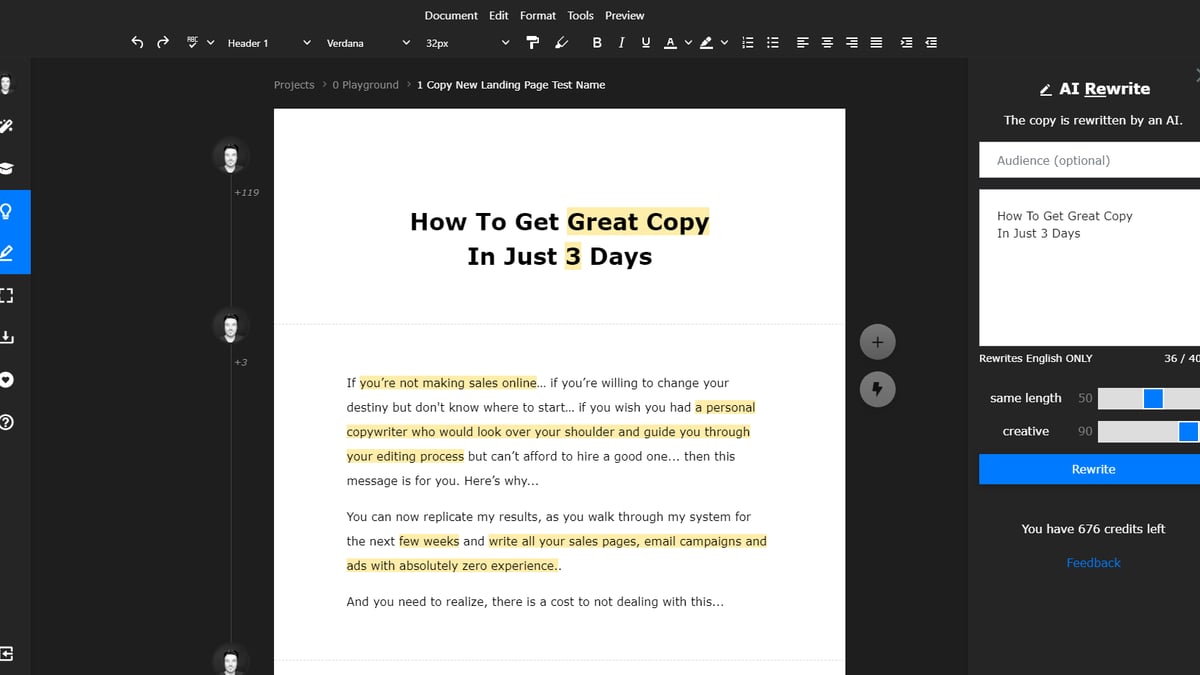Click the blue Rewrite button
The height and width of the screenshot is (675, 1200).
[1089, 469]
